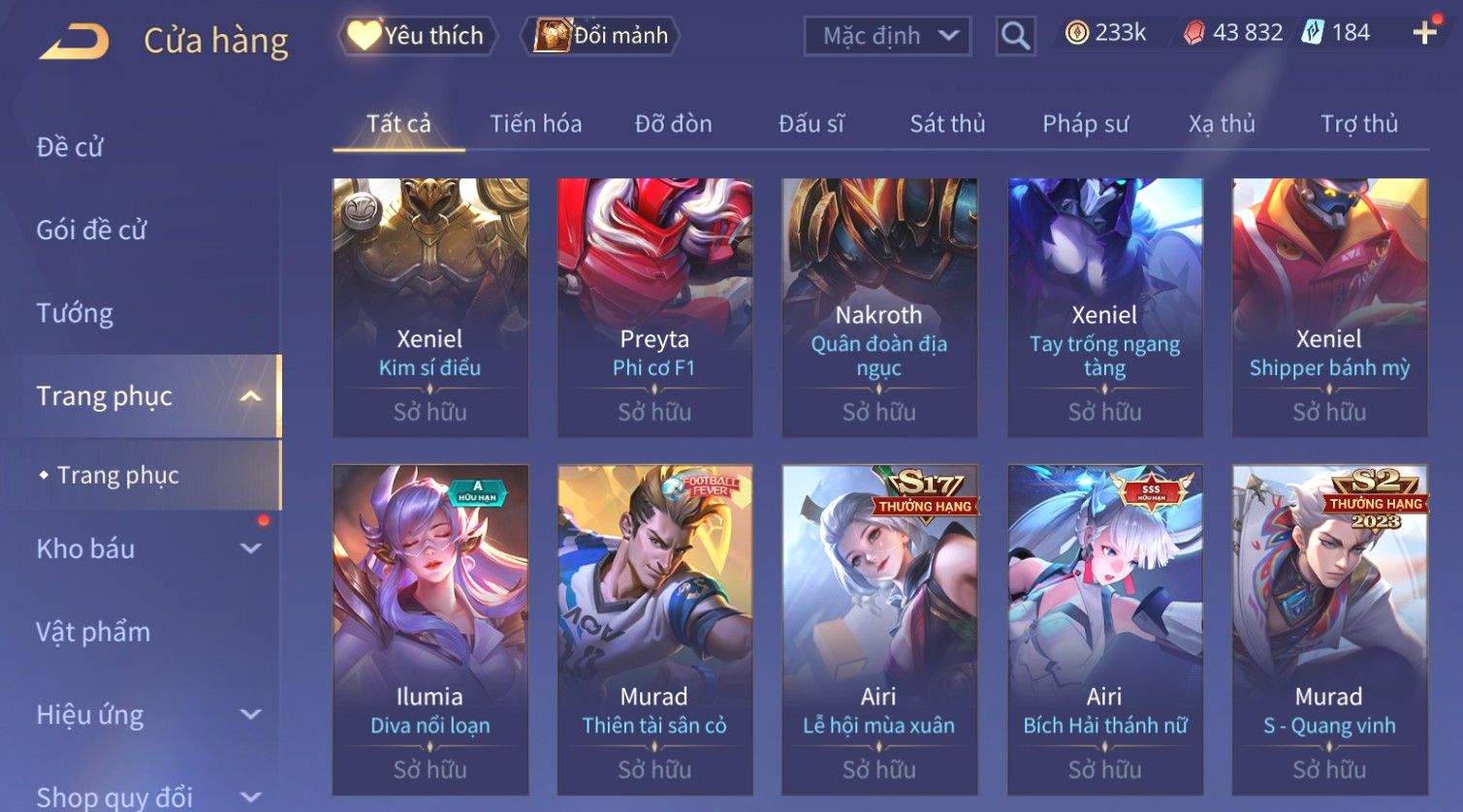Screen dimensions: 1463x812
Task: Open the Yêu thích favorites button
Action: click(x=417, y=36)
